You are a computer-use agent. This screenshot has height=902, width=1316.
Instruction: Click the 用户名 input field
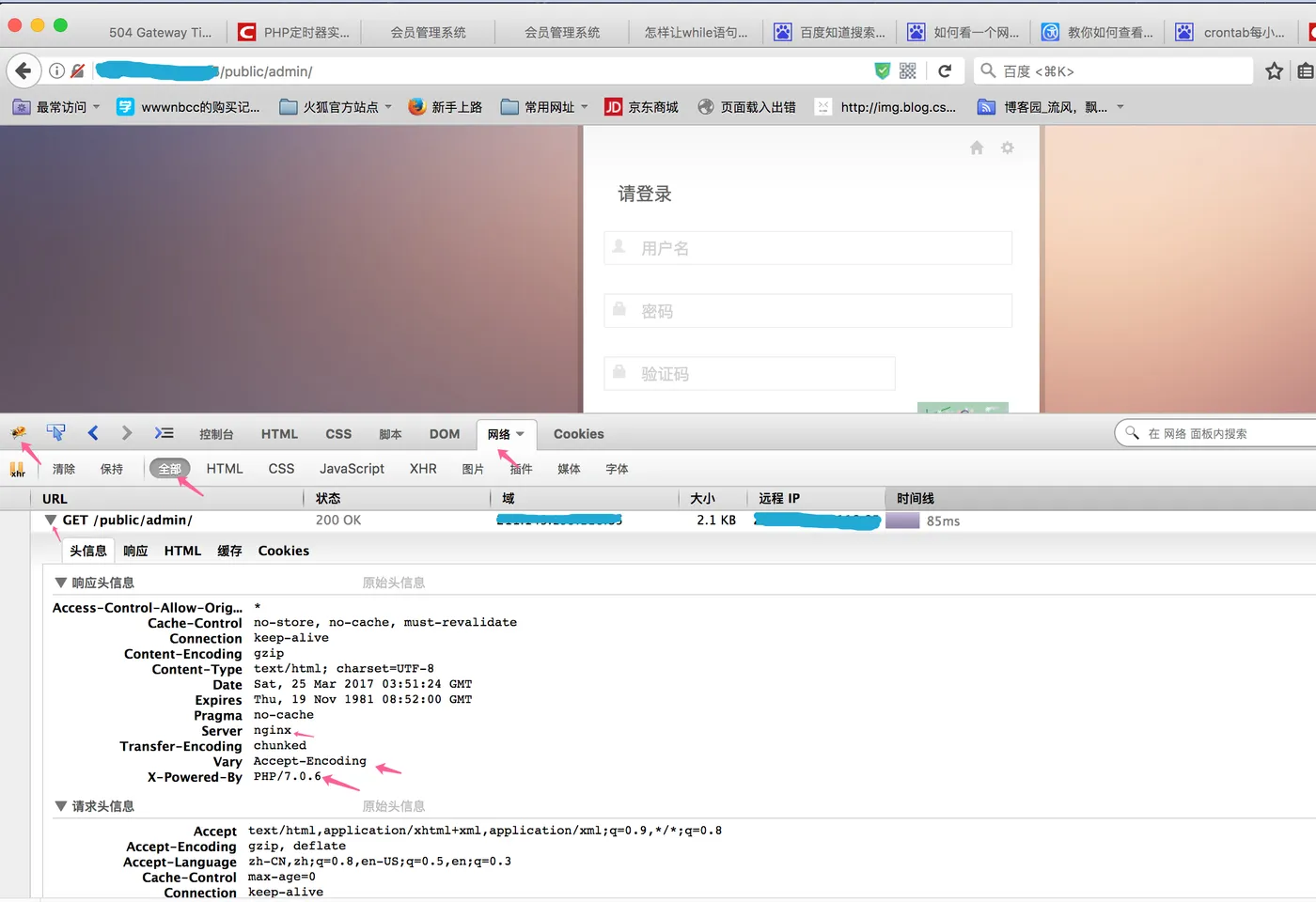coord(807,248)
